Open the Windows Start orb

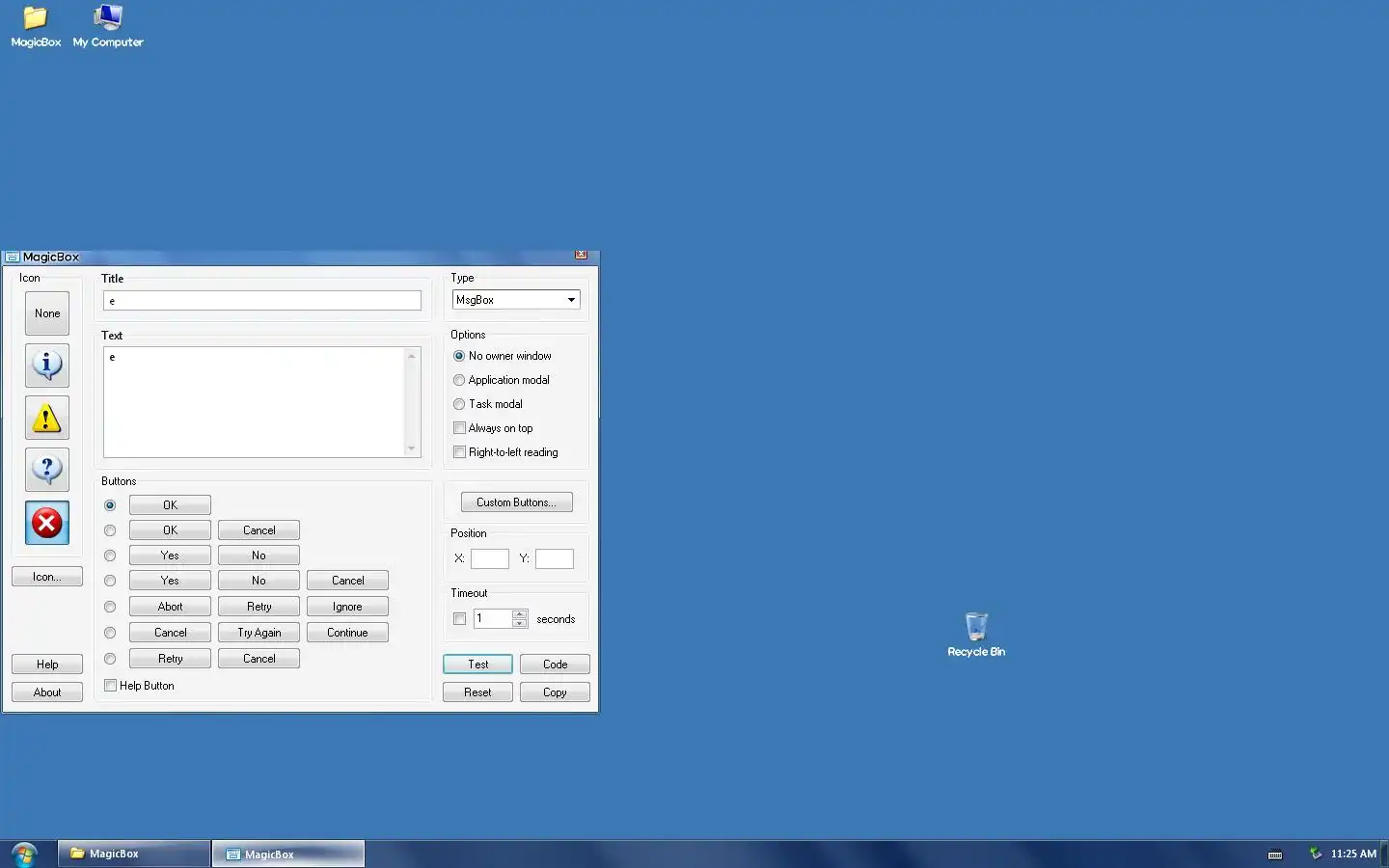[x=24, y=854]
